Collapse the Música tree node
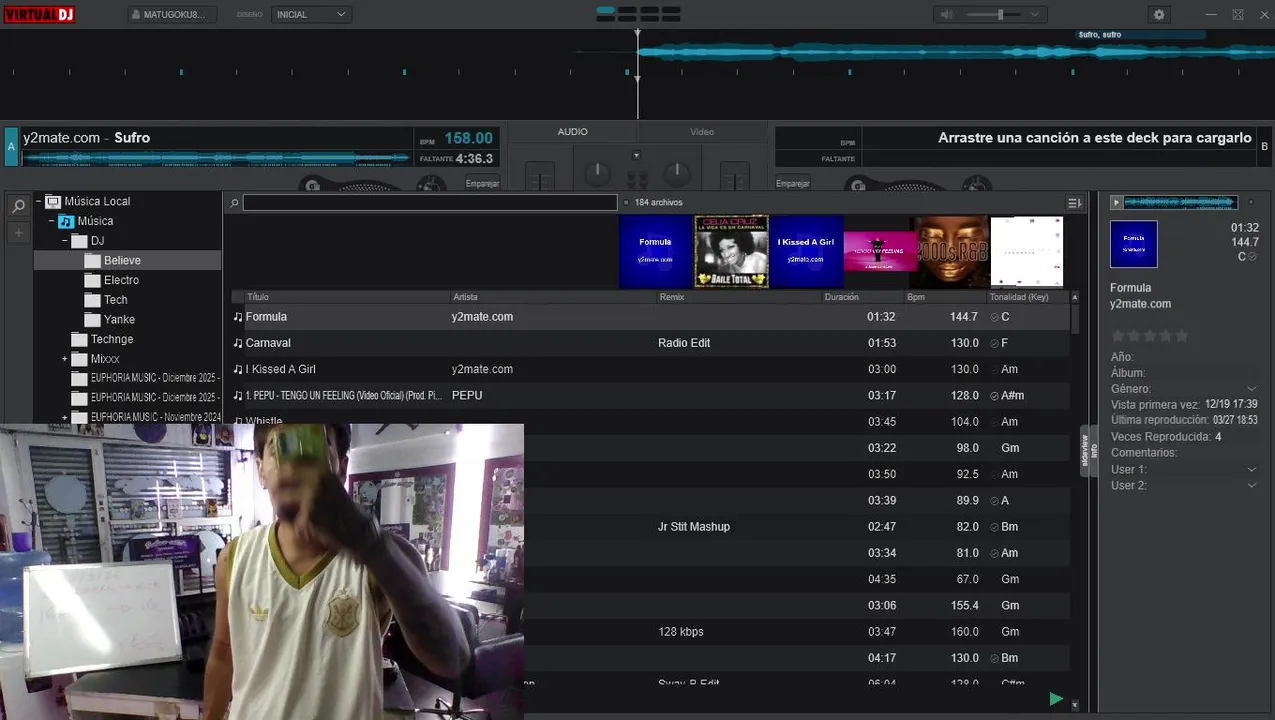Screen dimensions: 1275x720 (x=51, y=221)
